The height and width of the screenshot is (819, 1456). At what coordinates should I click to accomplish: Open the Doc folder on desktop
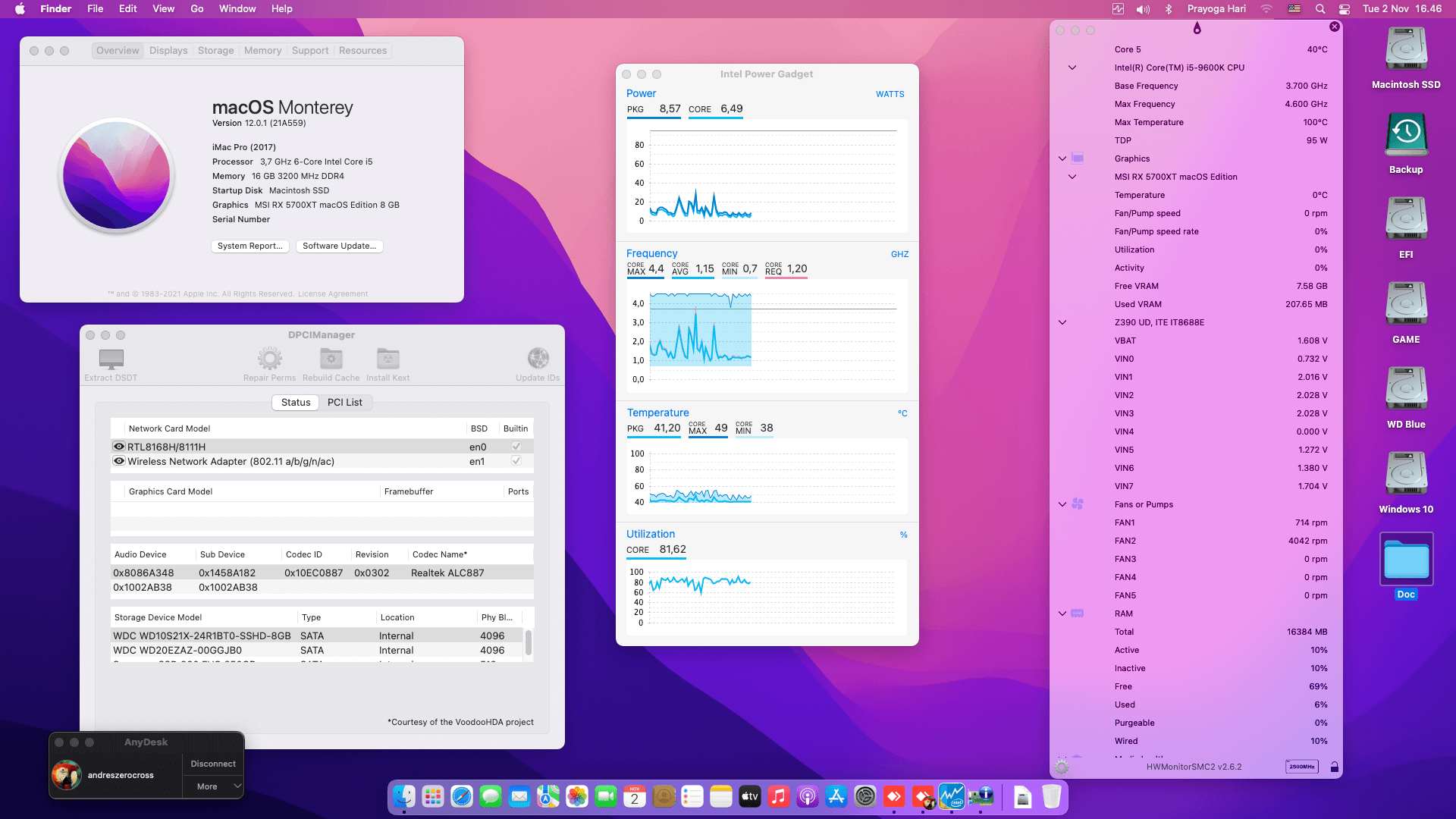pyautogui.click(x=1406, y=560)
